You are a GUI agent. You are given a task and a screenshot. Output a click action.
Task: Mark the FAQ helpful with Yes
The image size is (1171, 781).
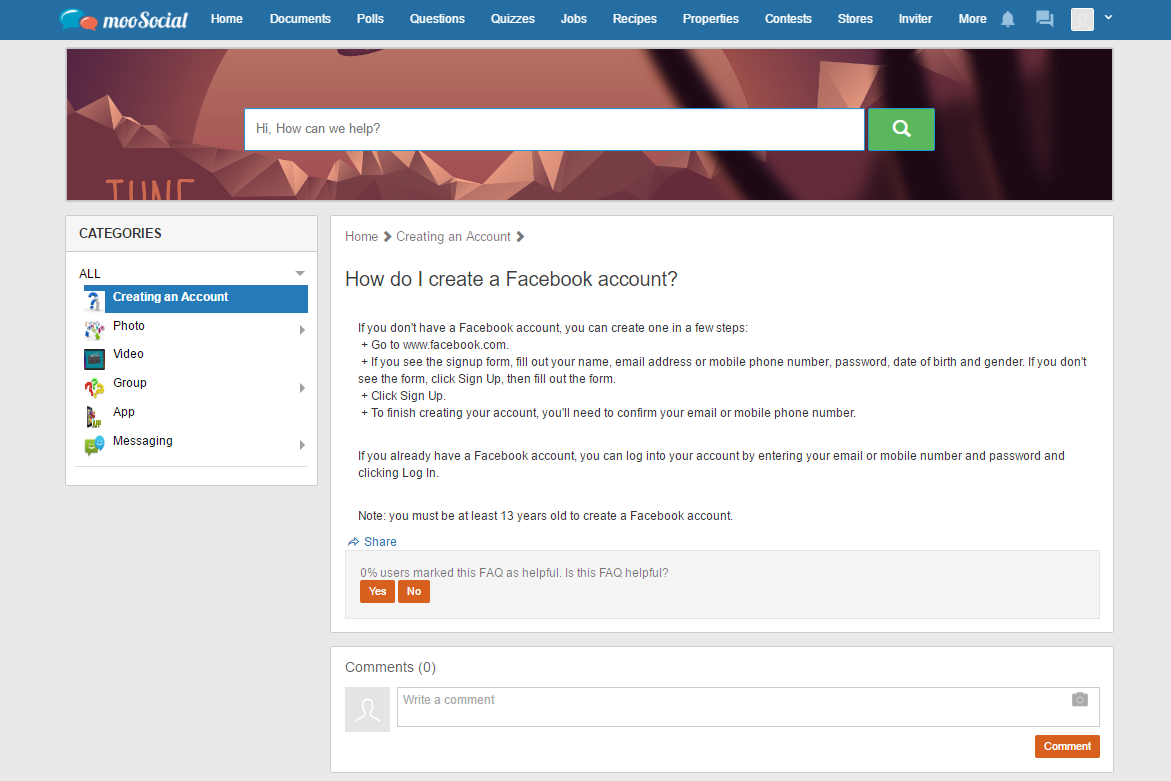click(377, 591)
